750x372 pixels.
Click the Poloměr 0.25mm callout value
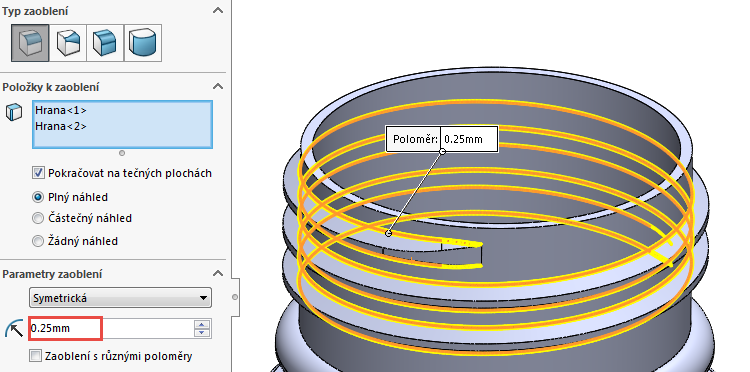469,139
